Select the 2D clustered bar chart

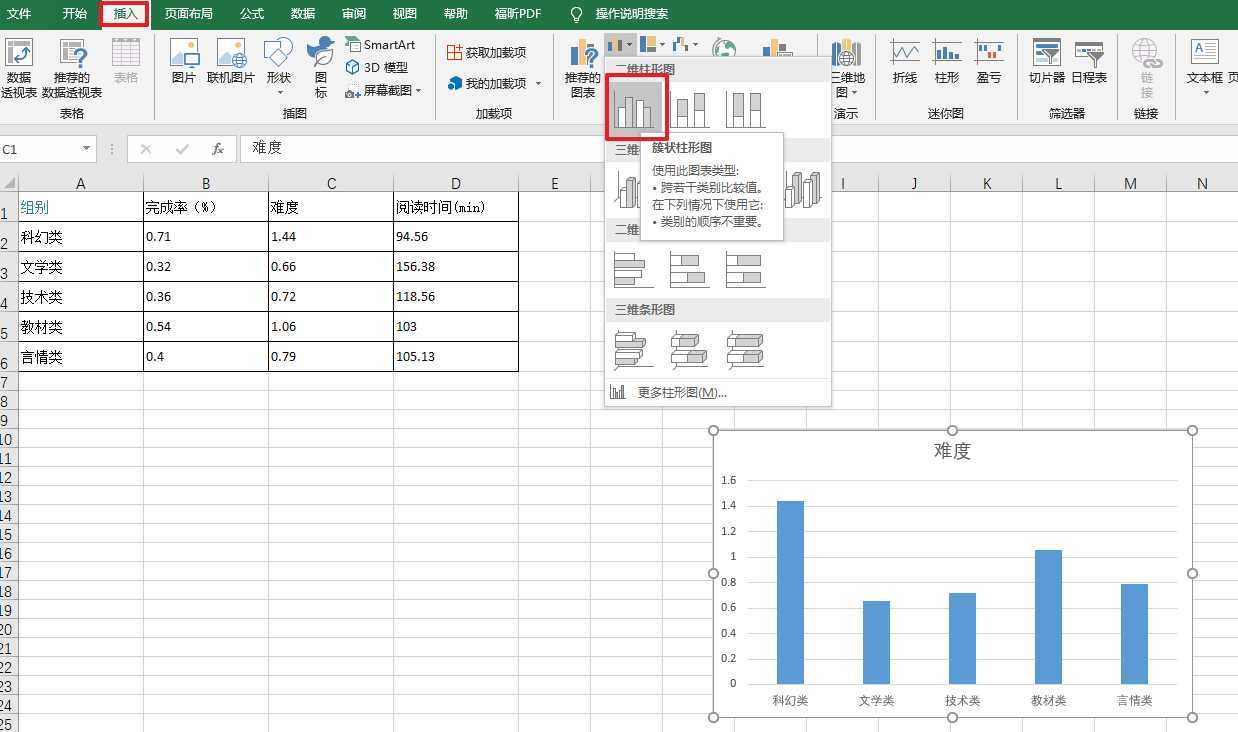pyautogui.click(x=633, y=269)
